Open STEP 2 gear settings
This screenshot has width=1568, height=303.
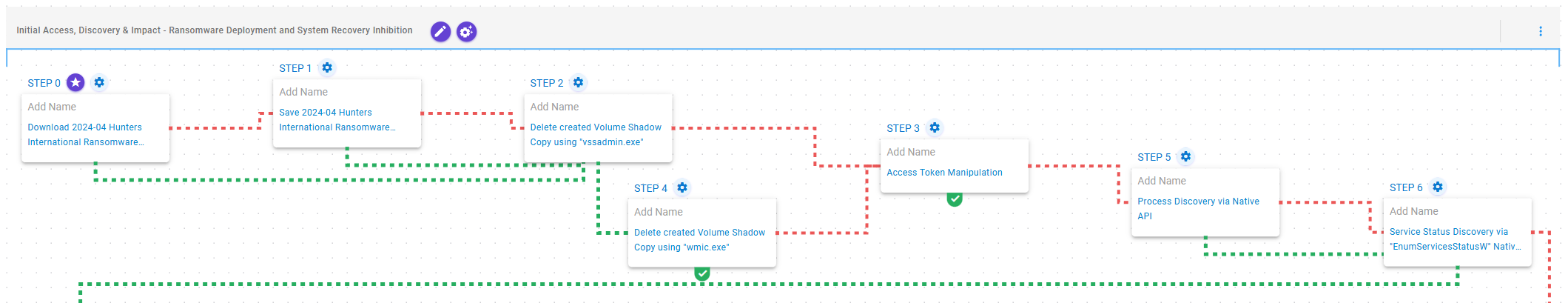pyautogui.click(x=579, y=82)
